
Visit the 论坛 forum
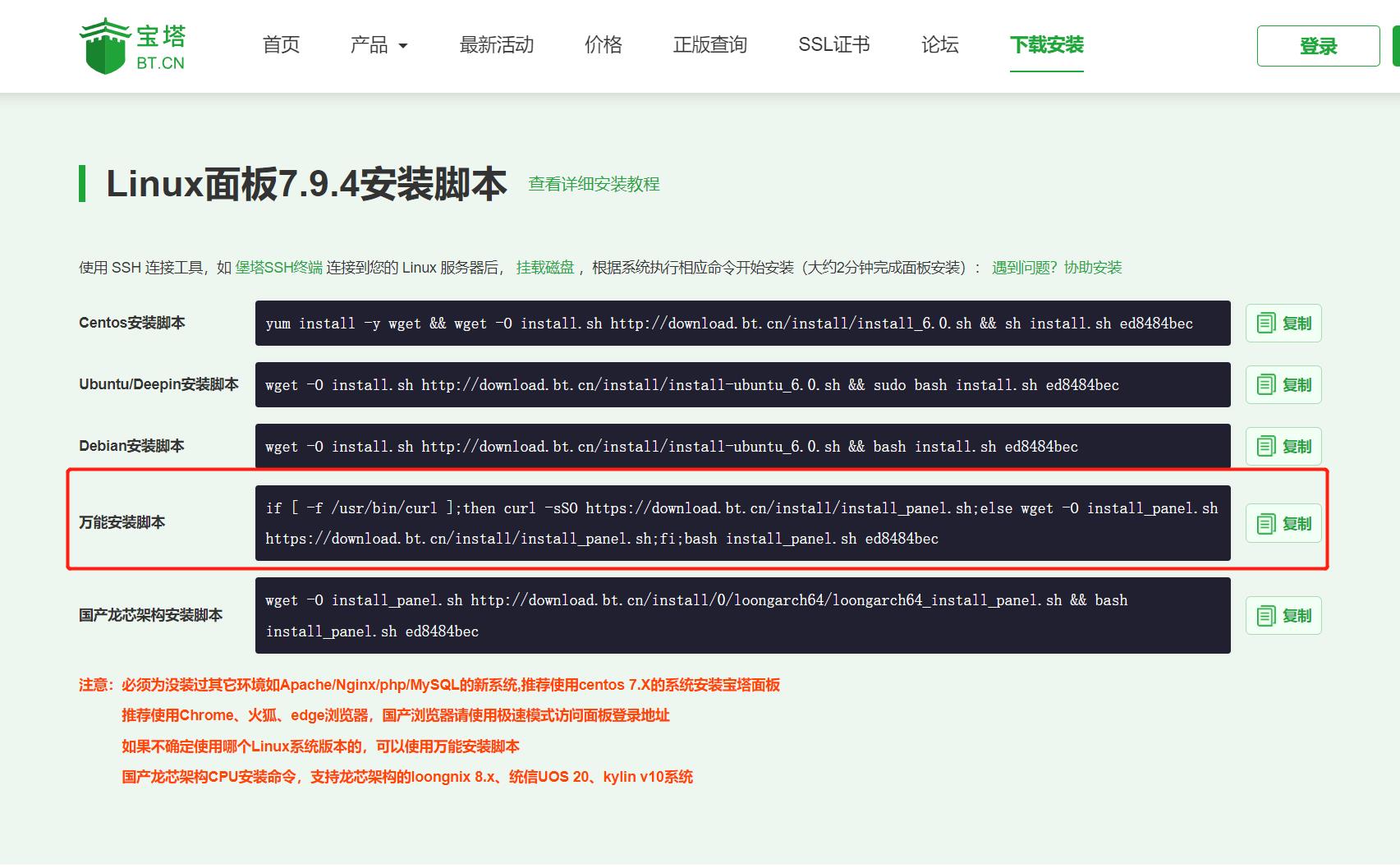click(939, 44)
